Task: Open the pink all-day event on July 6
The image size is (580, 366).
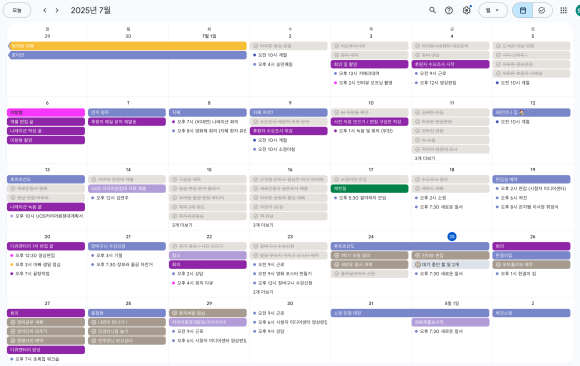Action: tap(46, 113)
